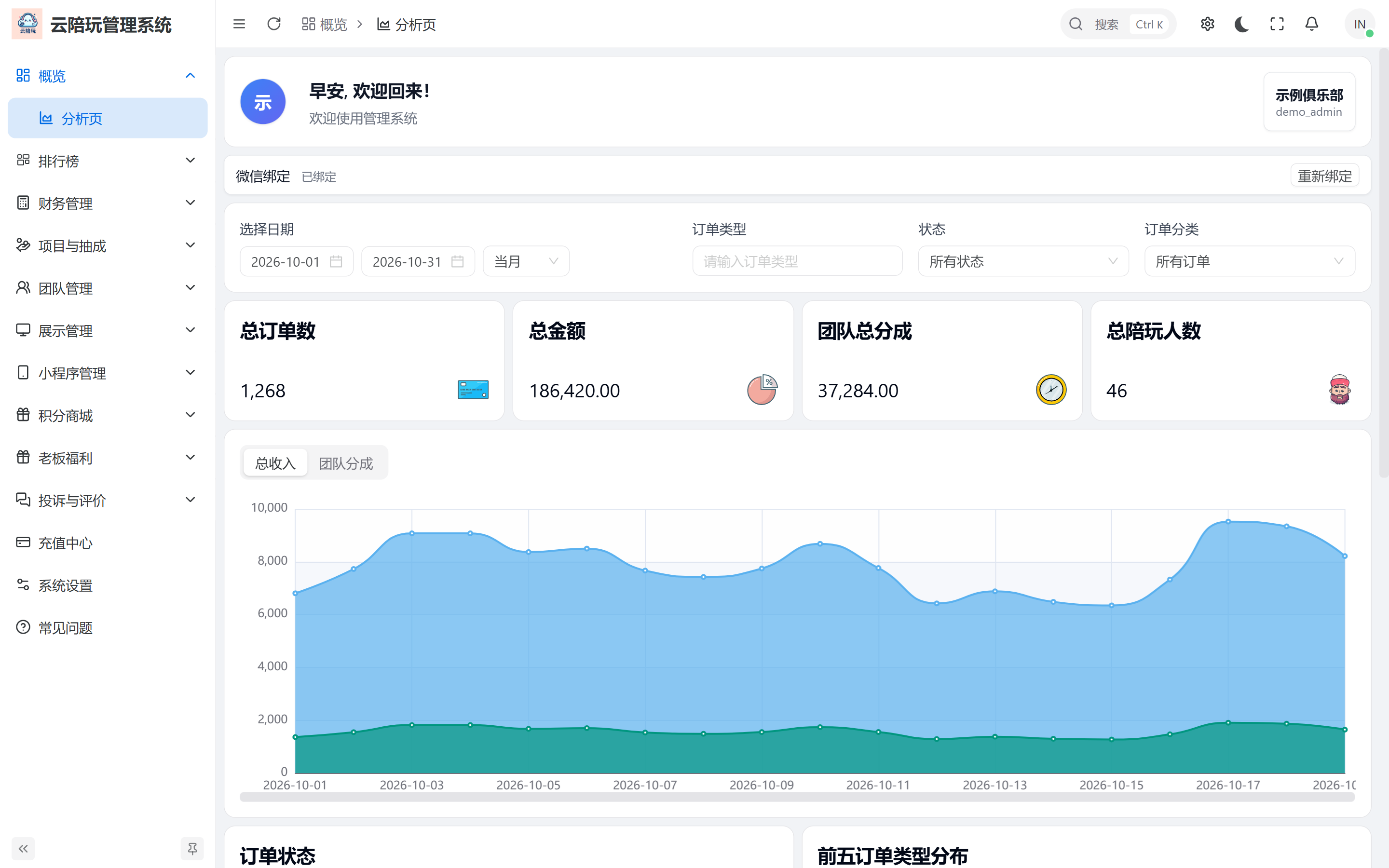Image resolution: width=1389 pixels, height=868 pixels.
Task: Open 充值中心 in the sidebar
Action: pos(108,542)
